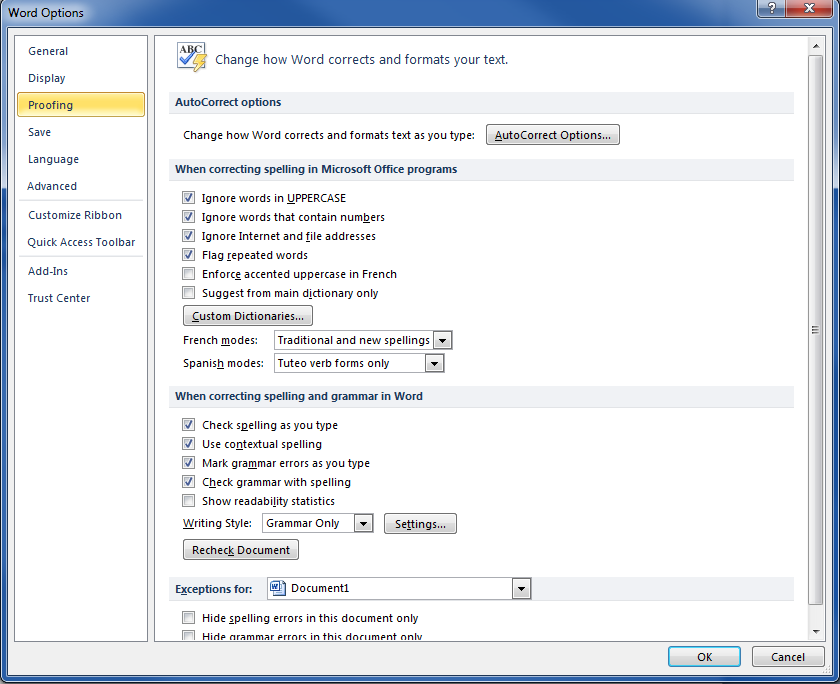840x684 pixels.
Task: Uncheck Ignore Internet and file addresses
Action: 188,236
